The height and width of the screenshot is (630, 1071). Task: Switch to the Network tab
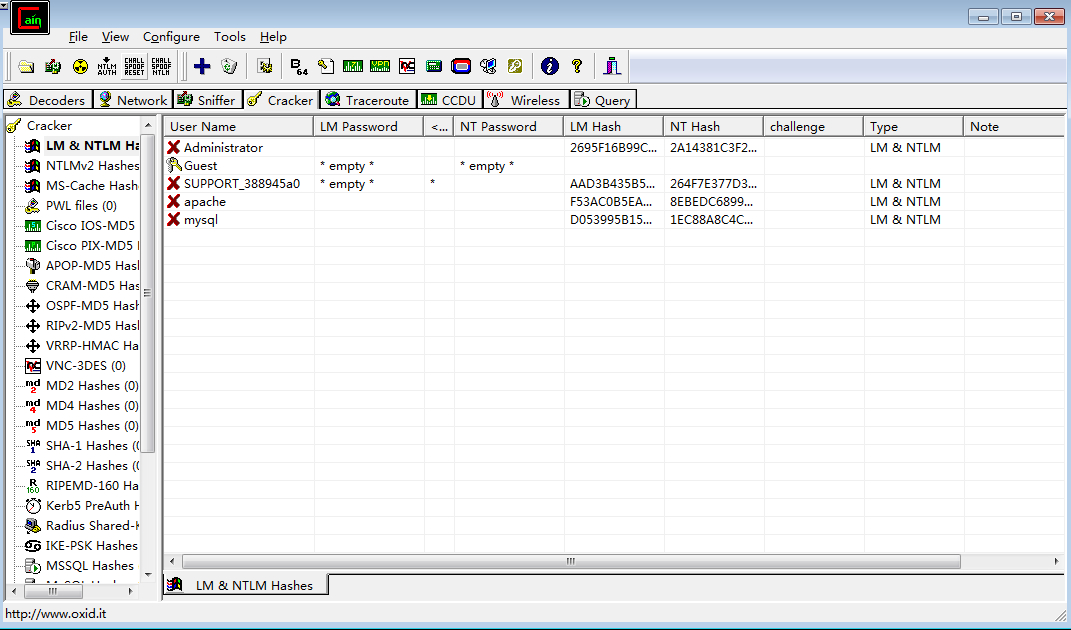tap(133, 100)
